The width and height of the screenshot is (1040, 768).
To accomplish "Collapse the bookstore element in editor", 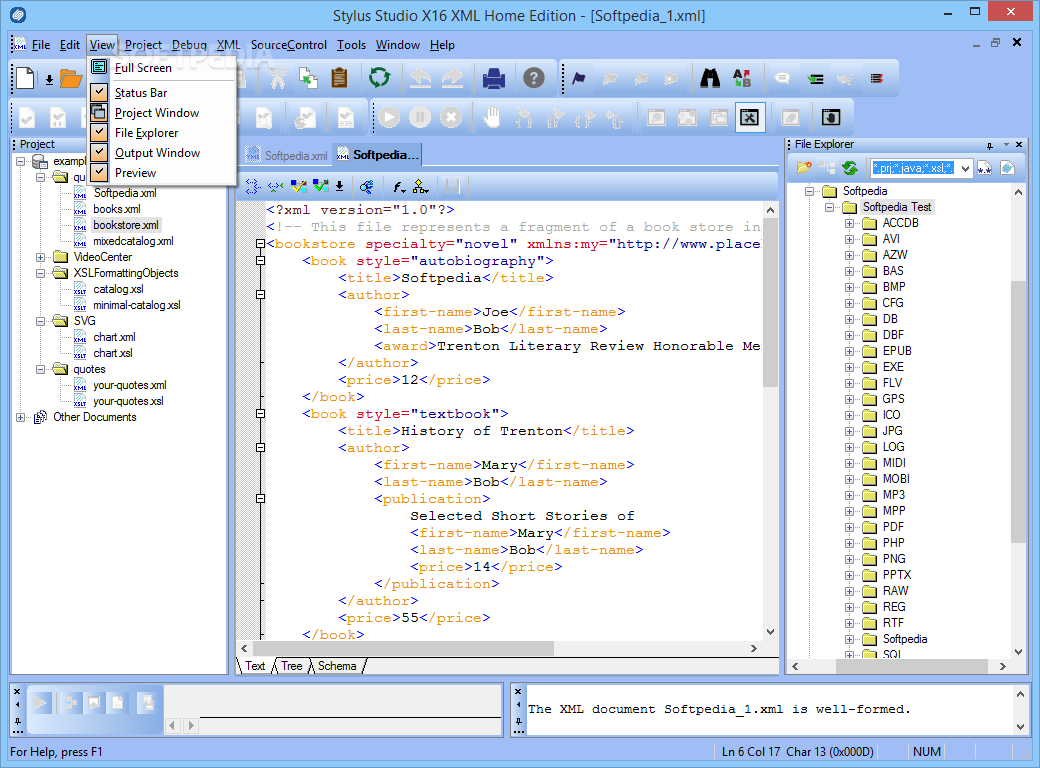I will tap(261, 244).
